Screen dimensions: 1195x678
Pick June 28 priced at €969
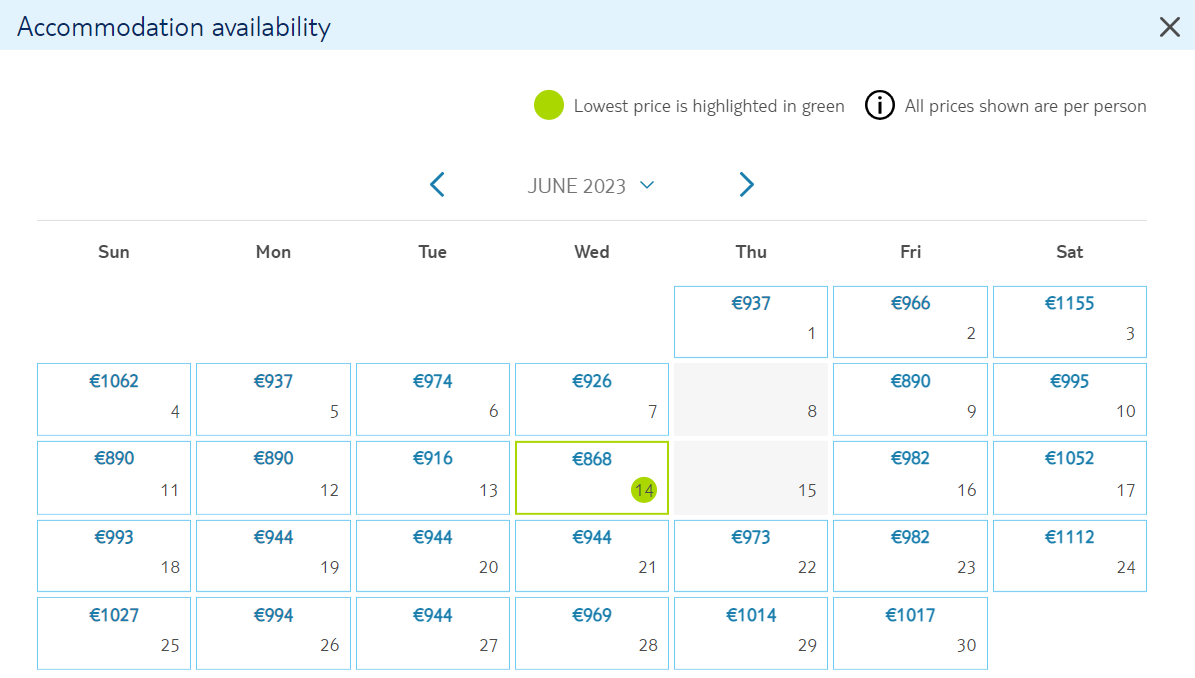pyautogui.click(x=592, y=633)
